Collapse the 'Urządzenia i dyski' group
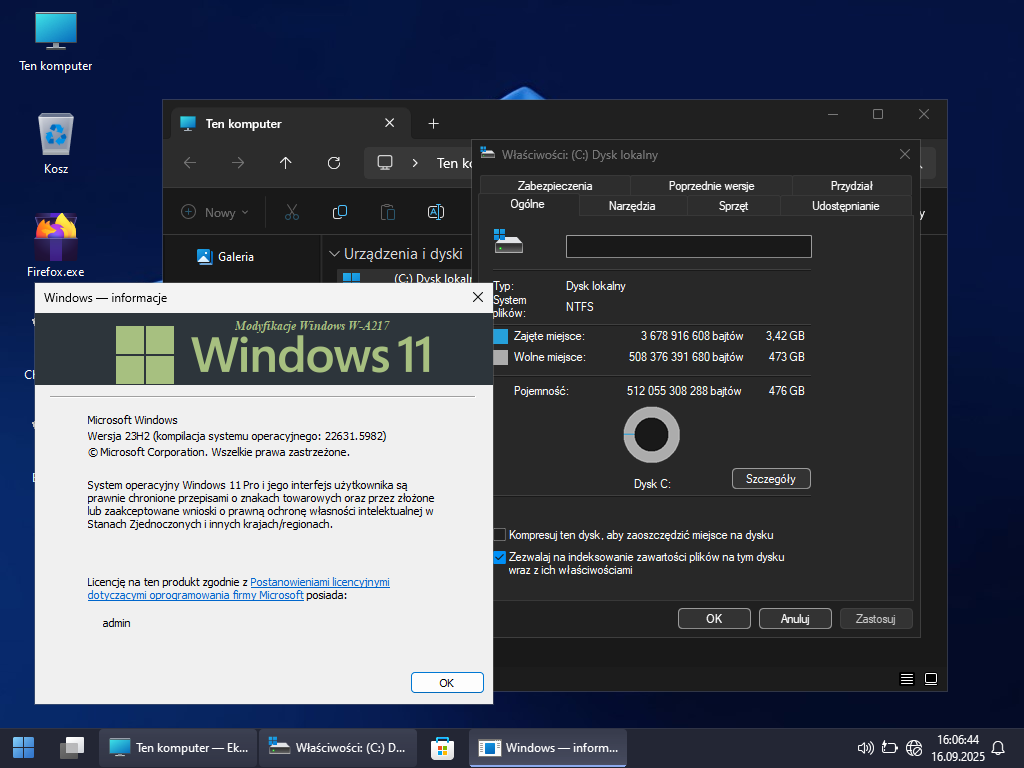The width and height of the screenshot is (1024, 768). (333, 254)
